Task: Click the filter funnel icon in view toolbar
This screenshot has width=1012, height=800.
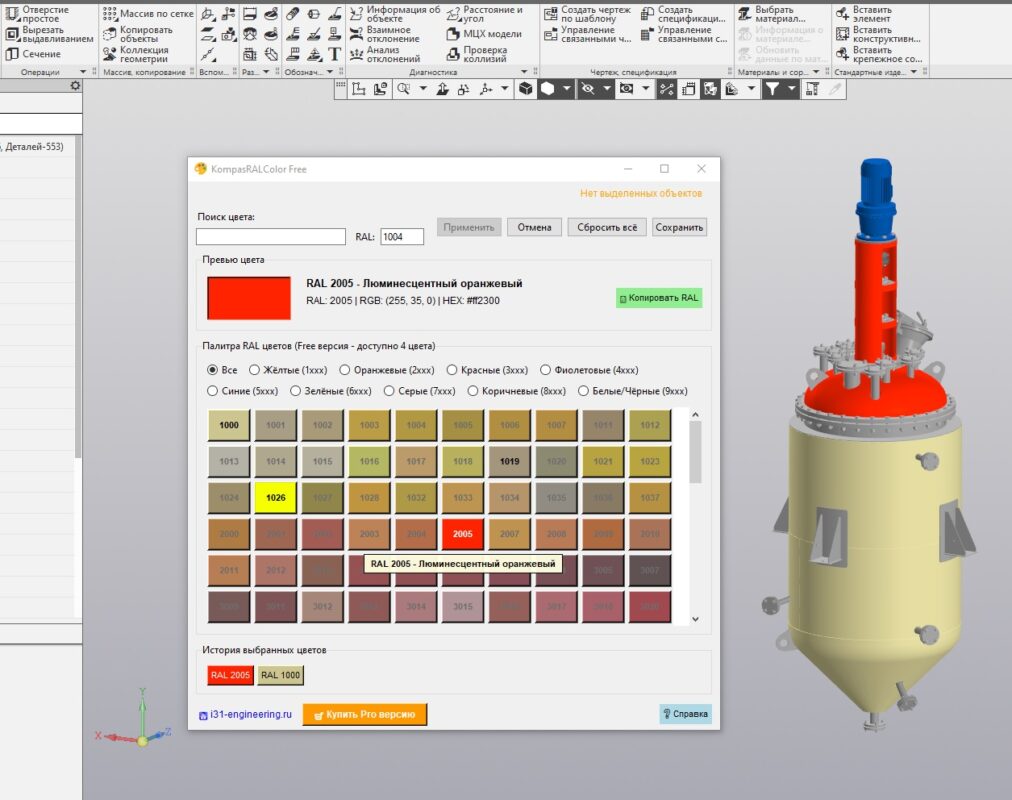Action: point(772,89)
